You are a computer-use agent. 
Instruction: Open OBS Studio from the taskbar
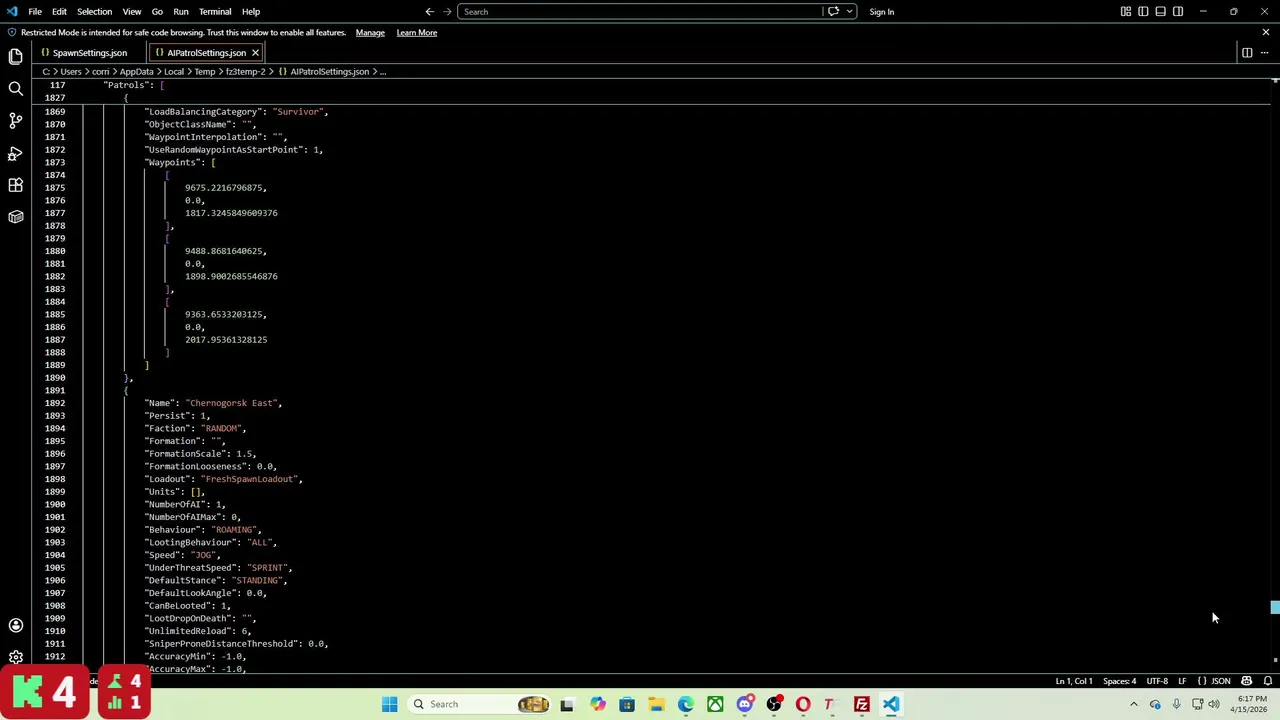774,704
